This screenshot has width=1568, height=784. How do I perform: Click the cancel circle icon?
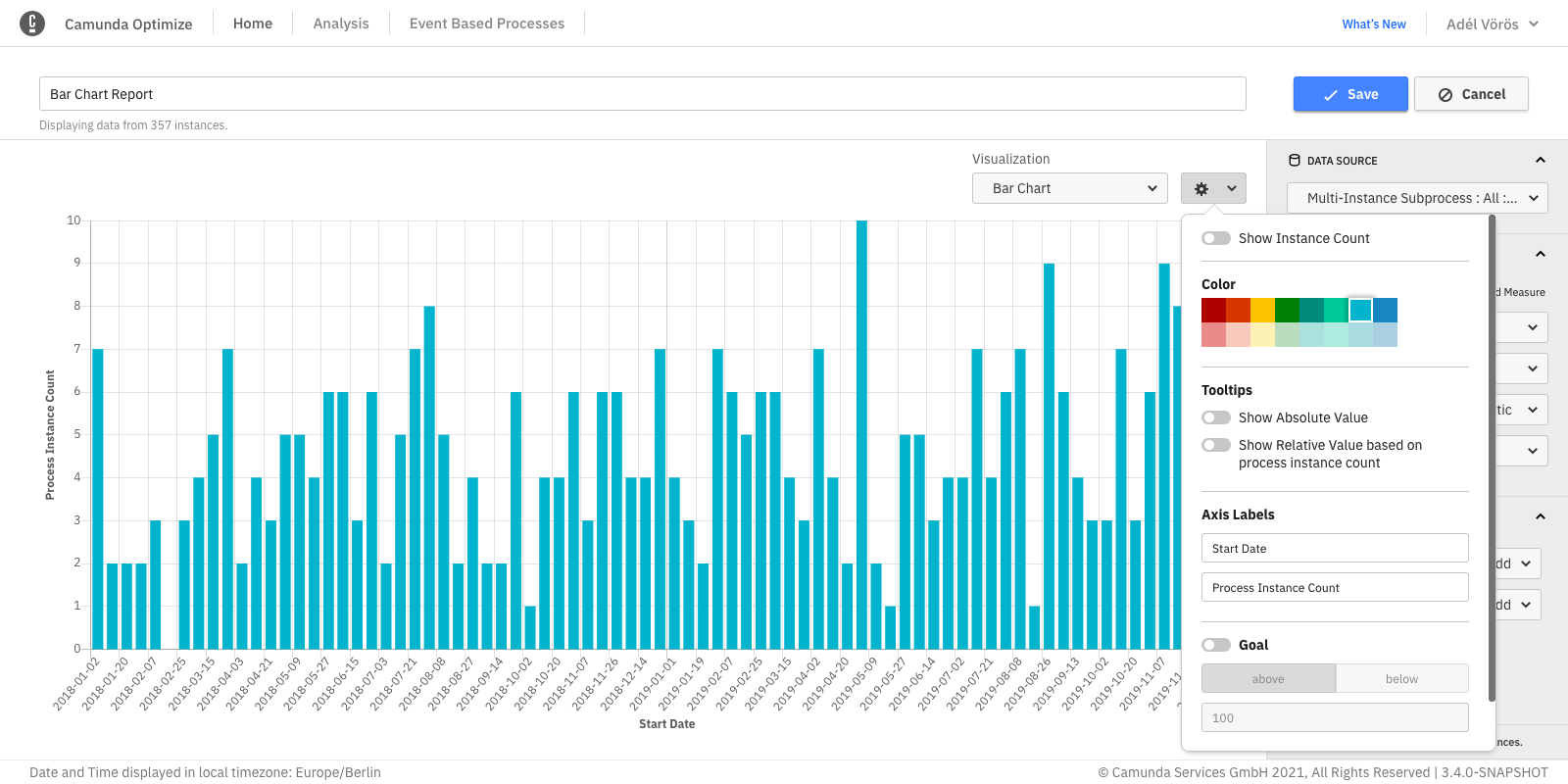coord(1445,95)
